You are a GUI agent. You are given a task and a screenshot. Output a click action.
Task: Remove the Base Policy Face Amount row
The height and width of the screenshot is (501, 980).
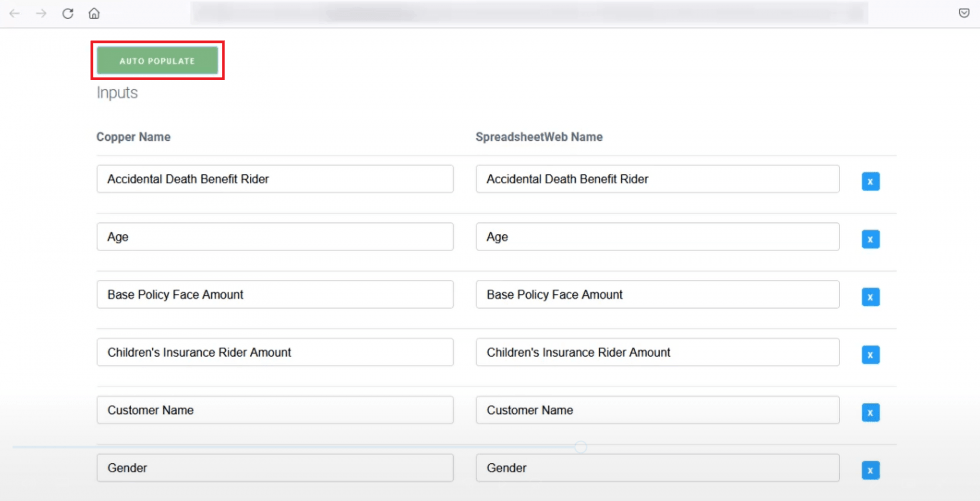tap(870, 297)
